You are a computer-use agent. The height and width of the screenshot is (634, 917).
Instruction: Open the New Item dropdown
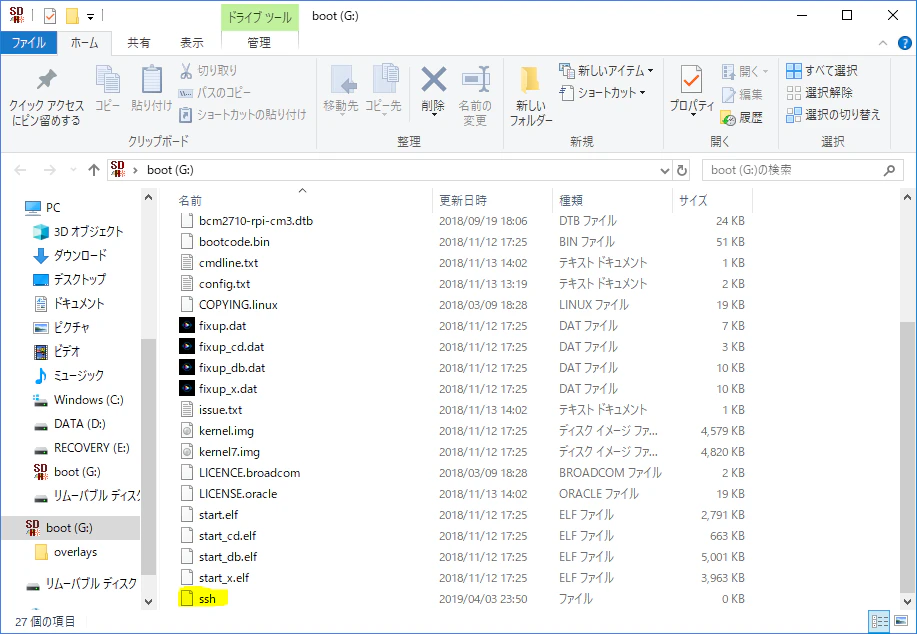(650, 71)
